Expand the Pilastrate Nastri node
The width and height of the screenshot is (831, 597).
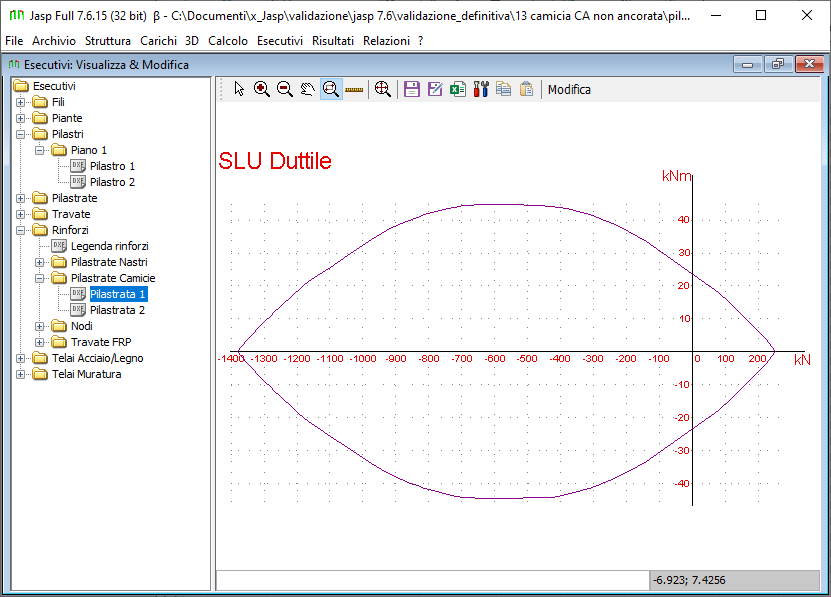coord(39,262)
